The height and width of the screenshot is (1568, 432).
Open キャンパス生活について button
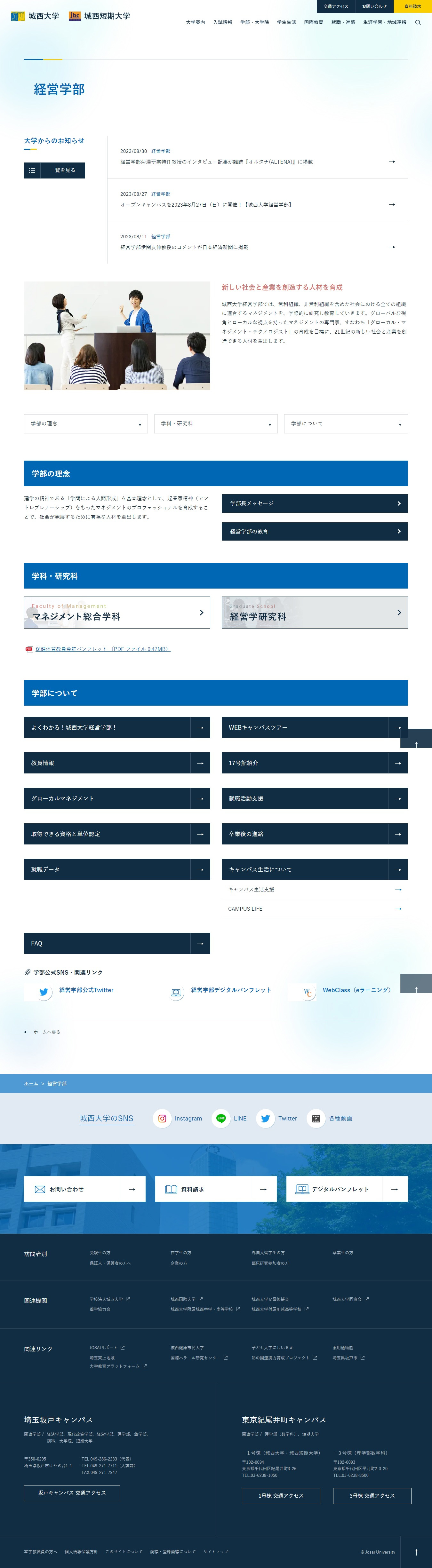(x=315, y=869)
